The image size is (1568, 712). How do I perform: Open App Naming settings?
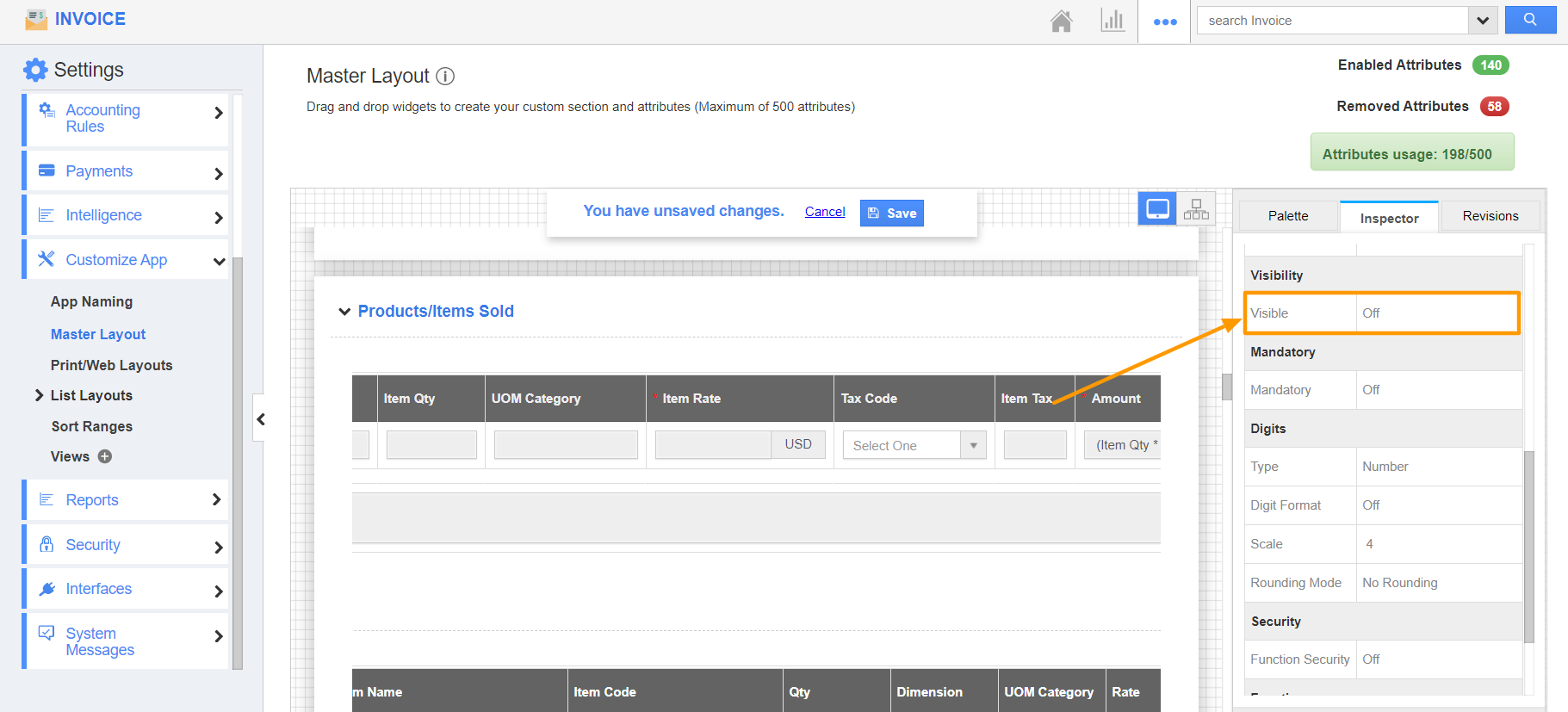pyautogui.click(x=91, y=301)
